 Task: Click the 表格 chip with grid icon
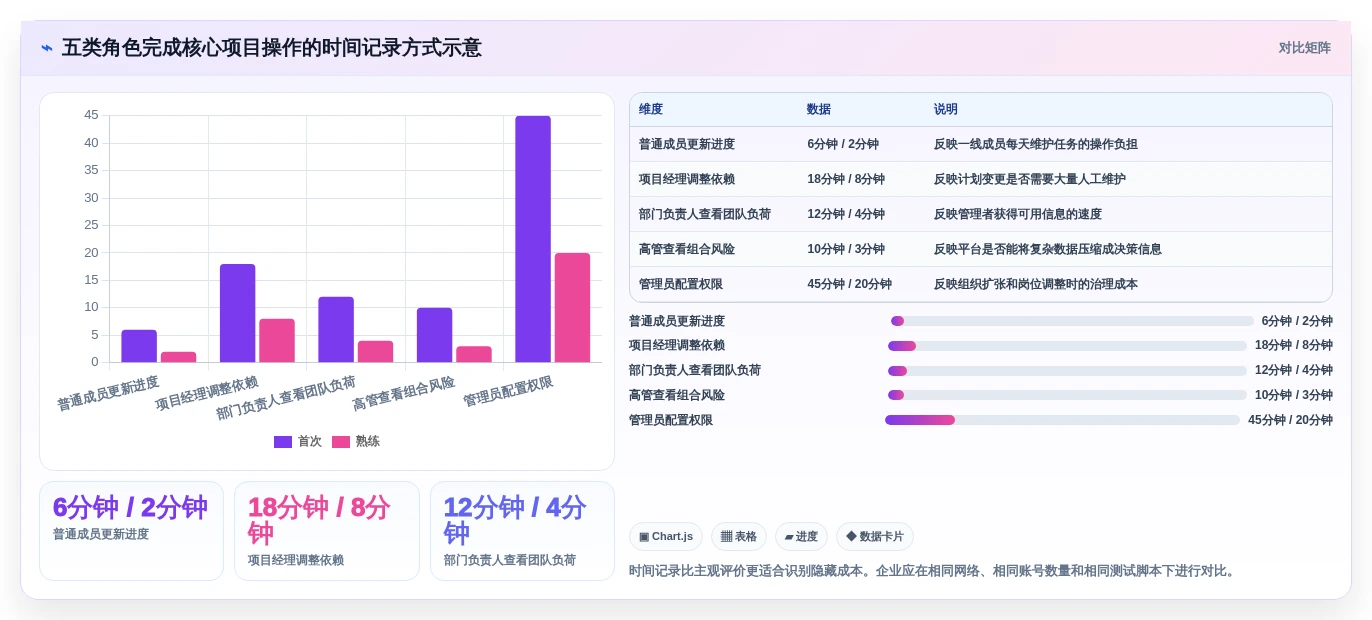click(x=739, y=537)
